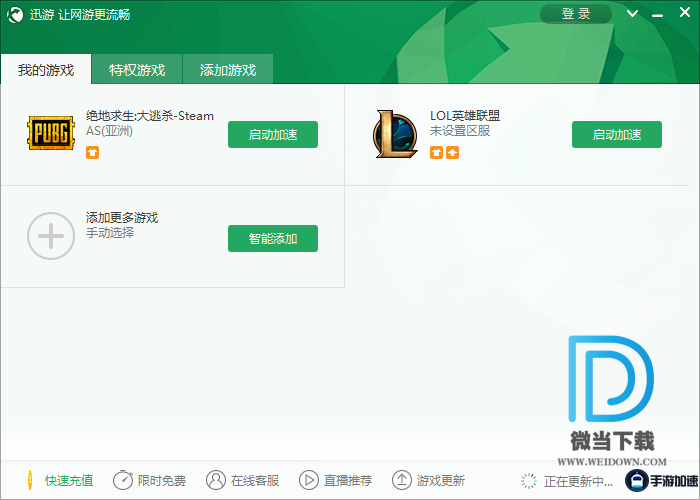
Task: Click the plus circle to add more games
Action: [51, 236]
